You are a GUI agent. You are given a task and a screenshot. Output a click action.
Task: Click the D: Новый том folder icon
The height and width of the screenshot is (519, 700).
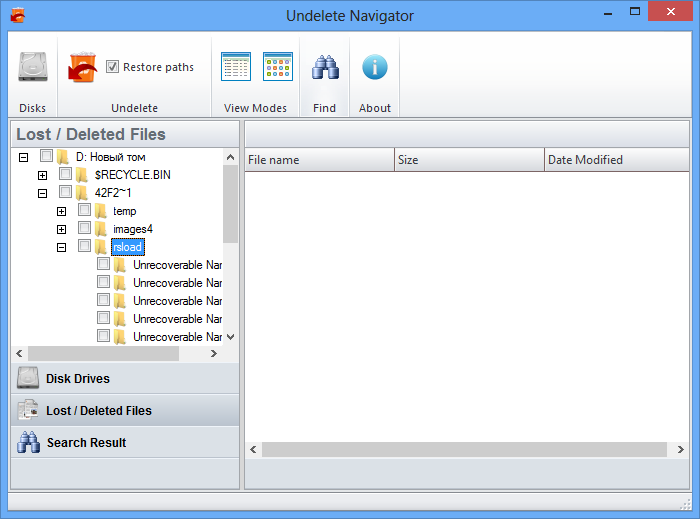tap(63, 157)
